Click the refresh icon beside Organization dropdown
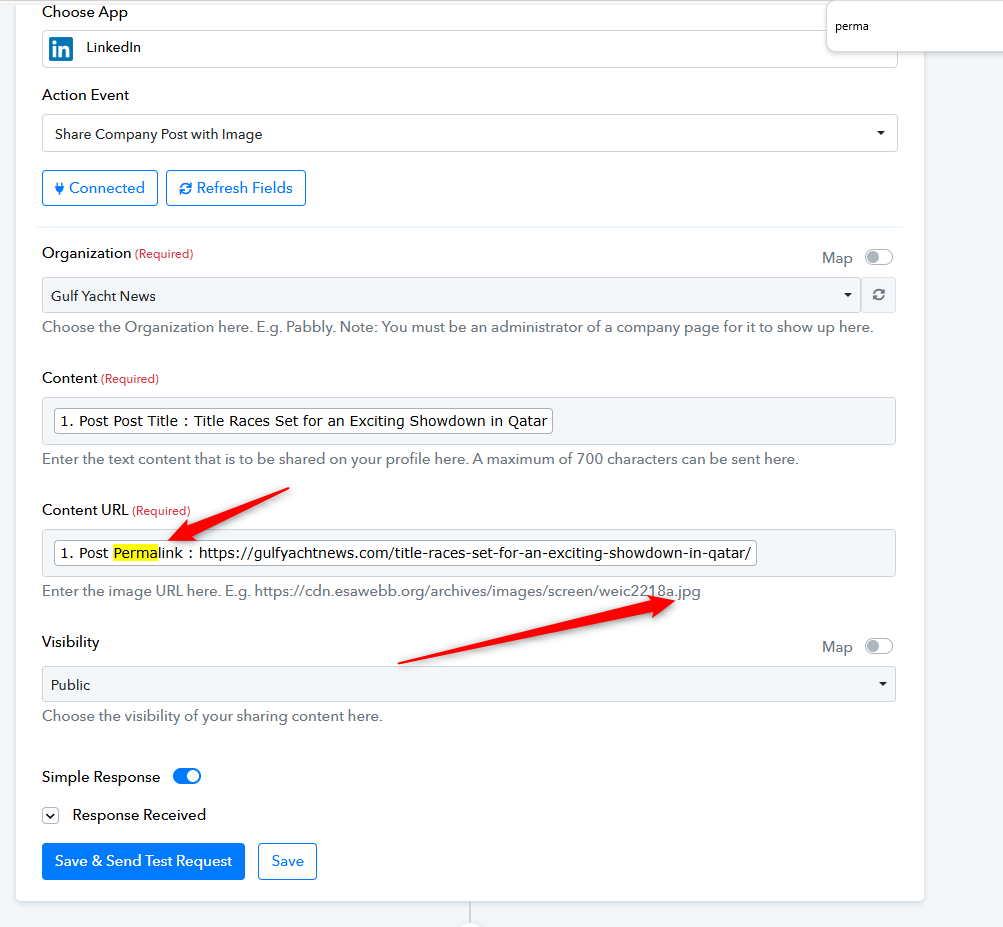The height and width of the screenshot is (927, 1003). (878, 295)
